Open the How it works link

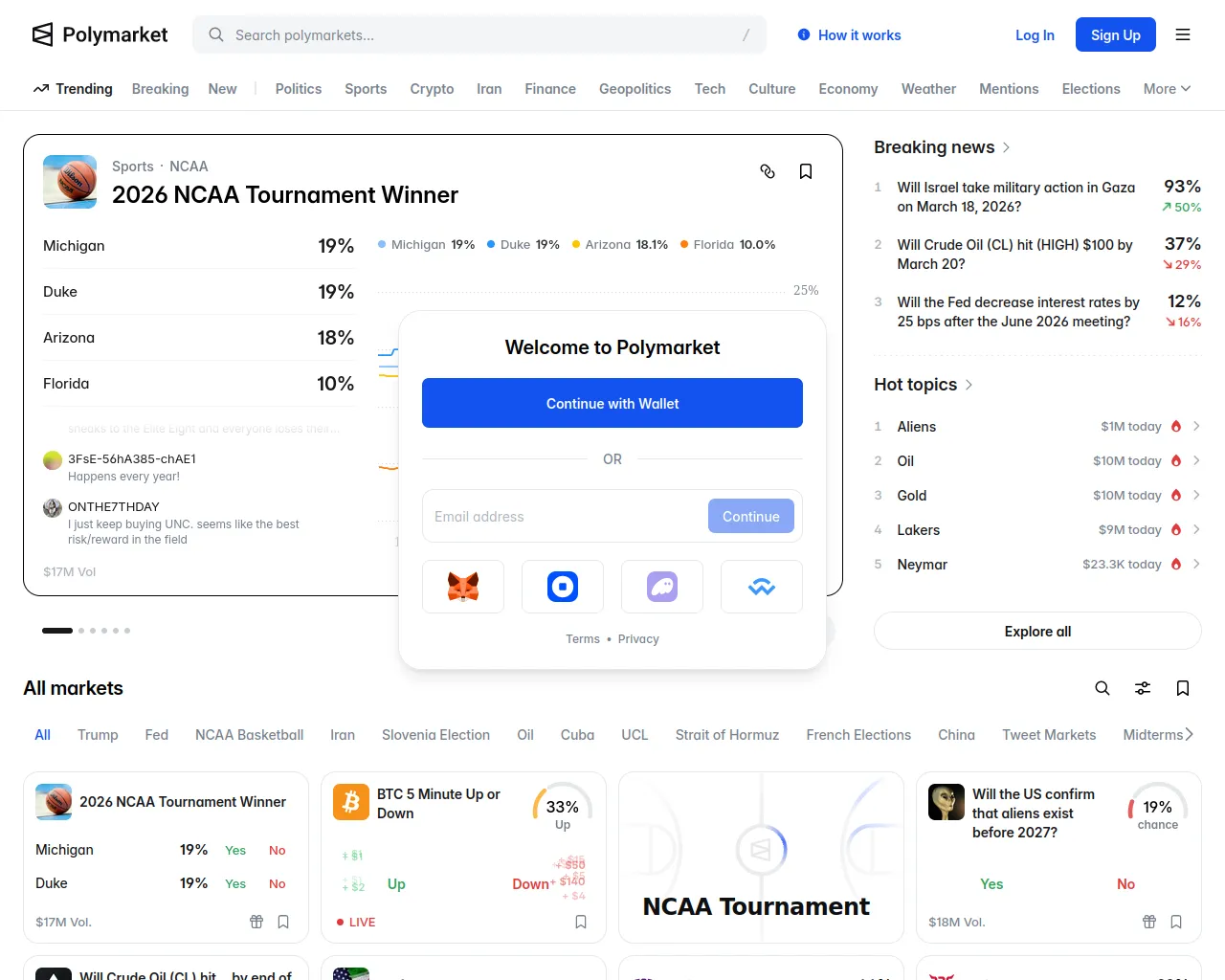pos(849,35)
